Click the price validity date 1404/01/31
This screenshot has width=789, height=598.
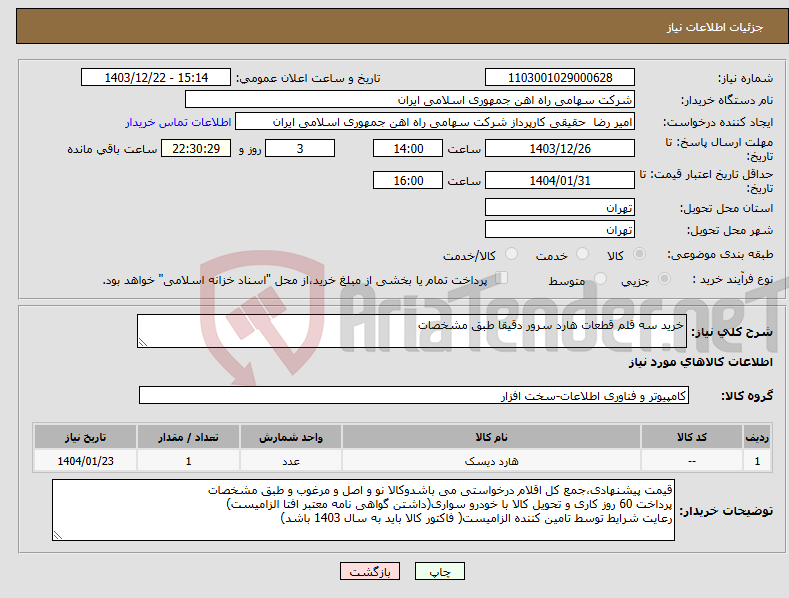(560, 180)
